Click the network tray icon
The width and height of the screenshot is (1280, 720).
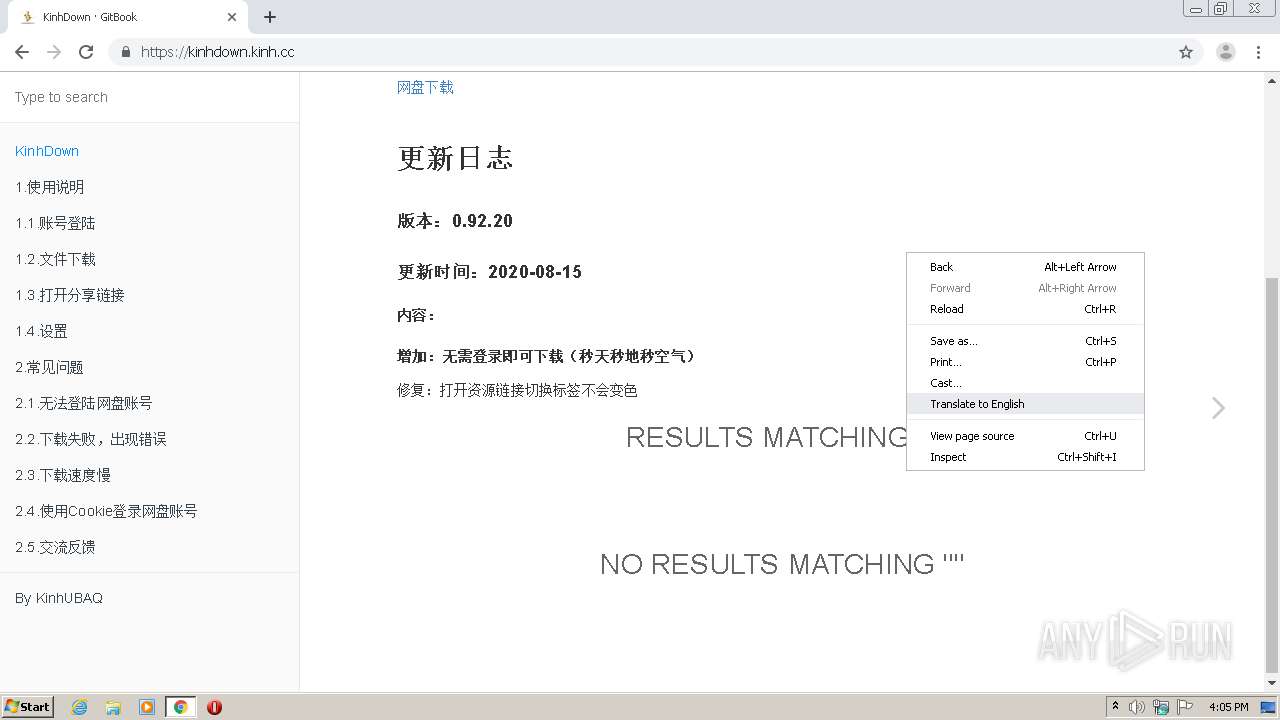[x=1161, y=707]
